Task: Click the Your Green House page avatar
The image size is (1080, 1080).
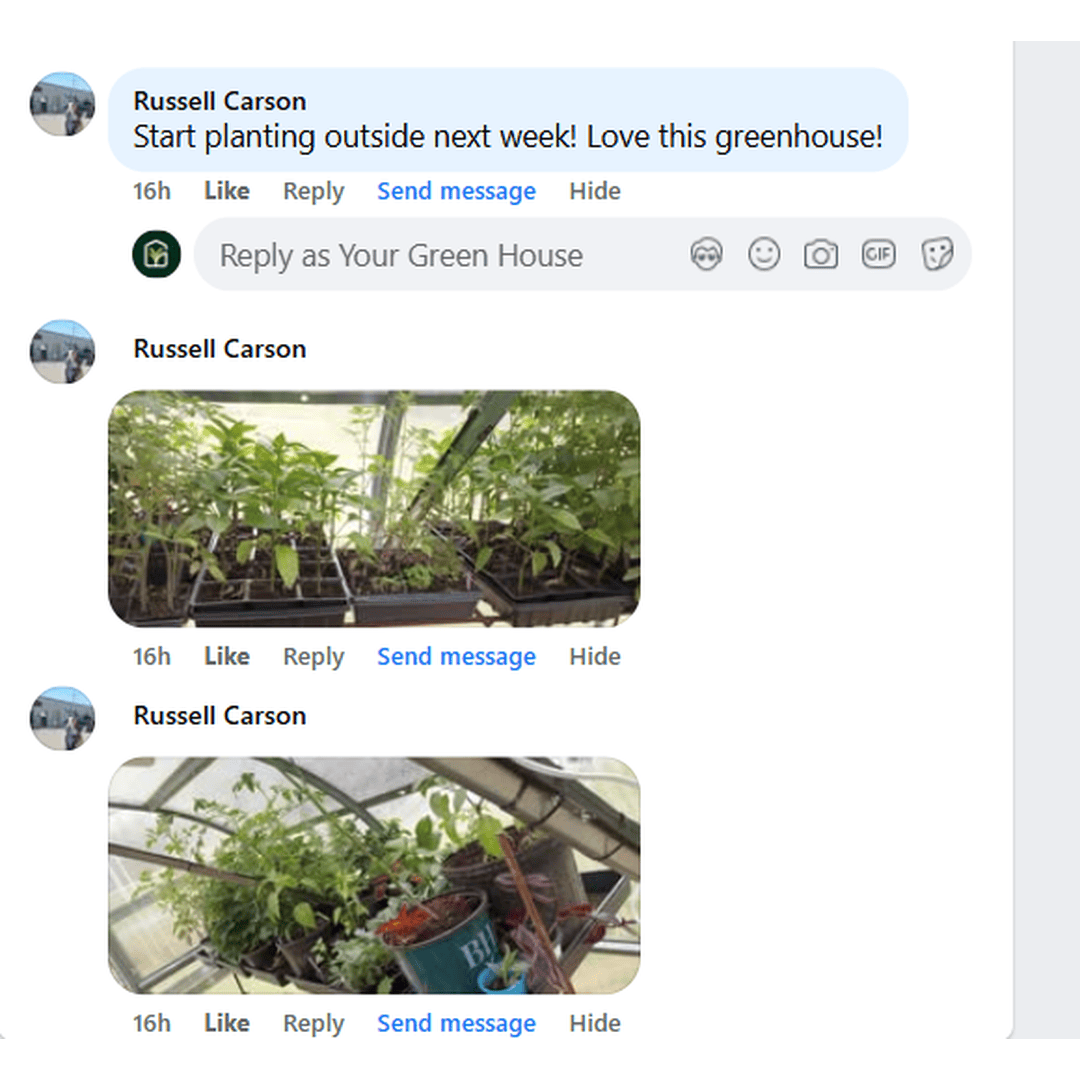Action: coord(157,255)
